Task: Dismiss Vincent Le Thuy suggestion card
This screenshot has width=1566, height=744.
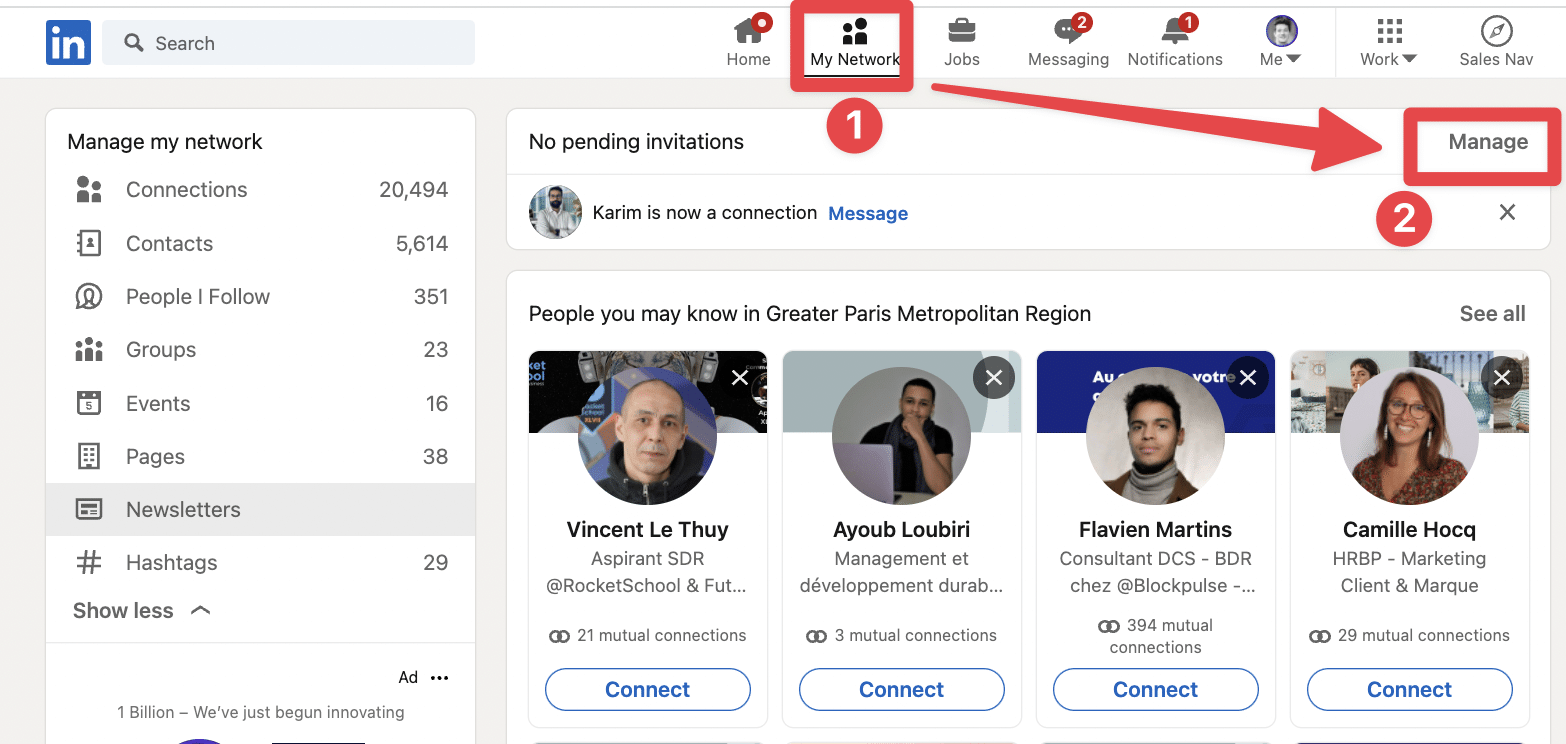Action: (x=739, y=378)
